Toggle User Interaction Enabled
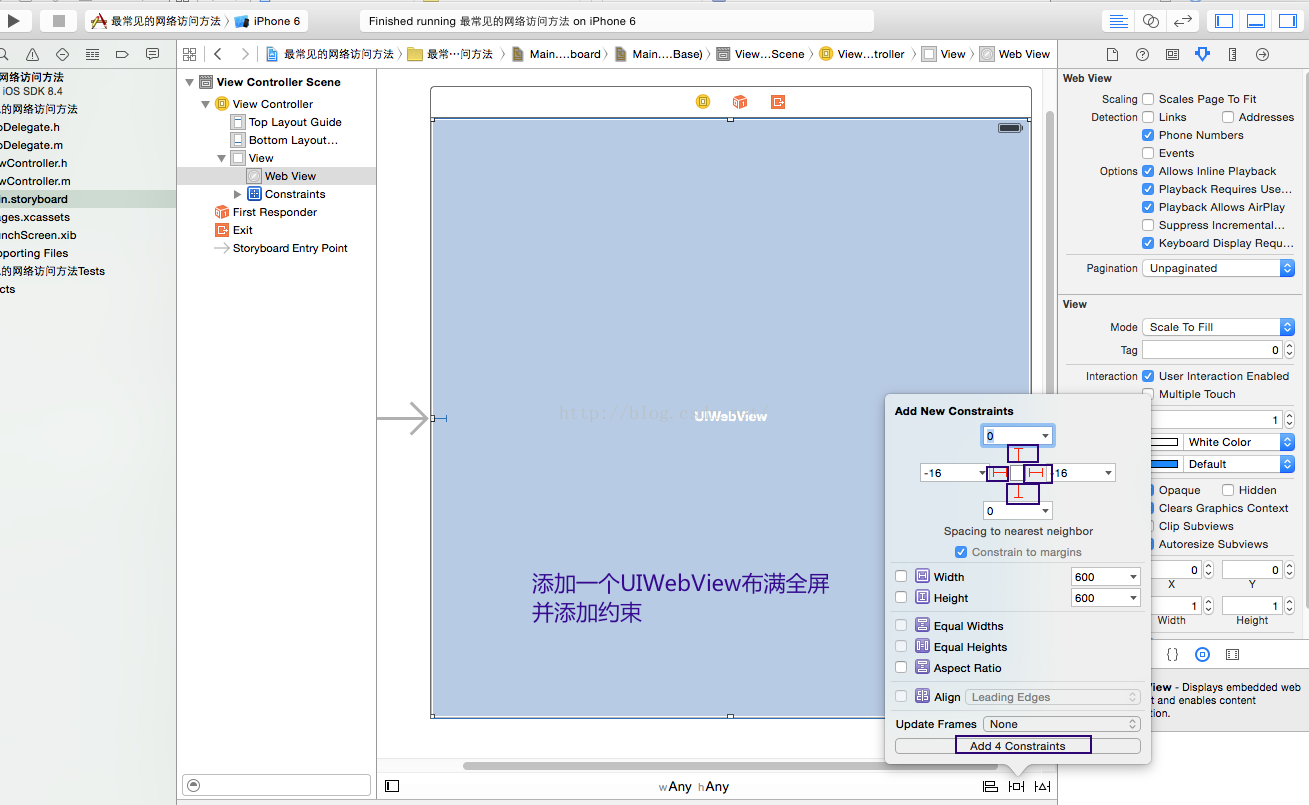1309x805 pixels. (x=1148, y=376)
